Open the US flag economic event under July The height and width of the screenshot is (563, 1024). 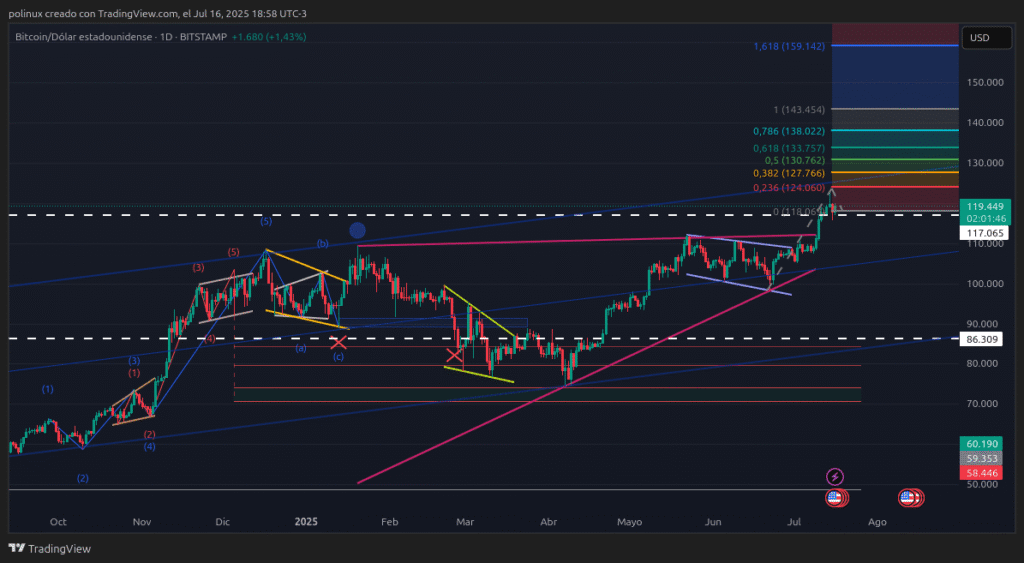[834, 497]
